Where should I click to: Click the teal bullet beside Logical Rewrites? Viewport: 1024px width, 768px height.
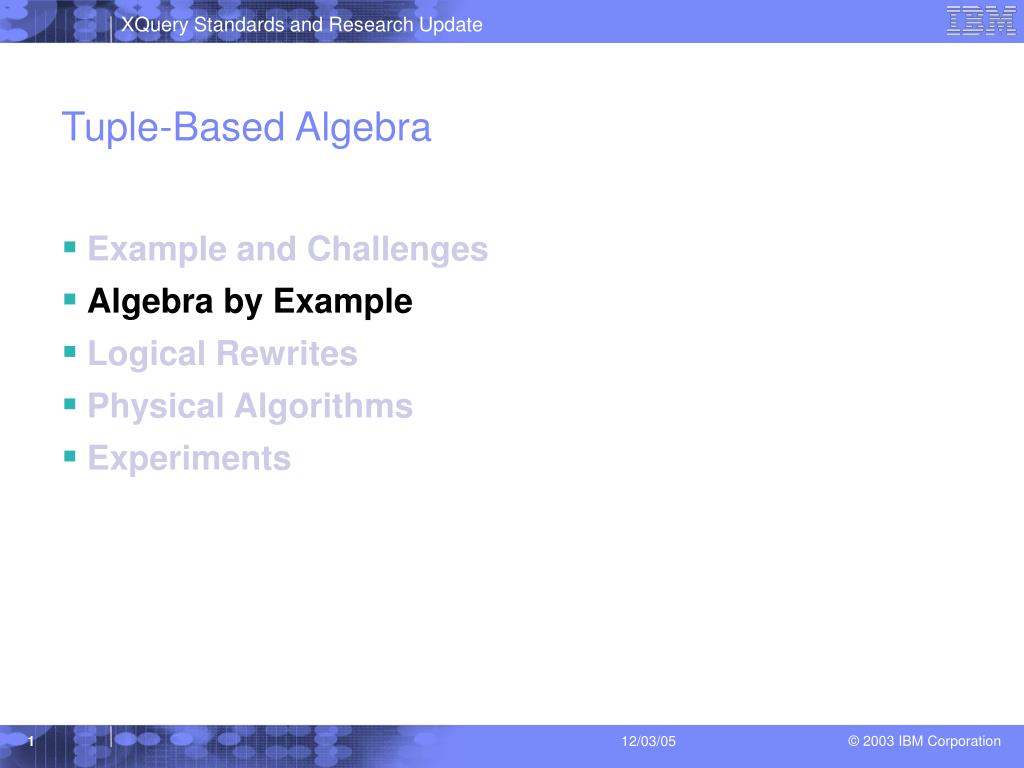coord(70,351)
